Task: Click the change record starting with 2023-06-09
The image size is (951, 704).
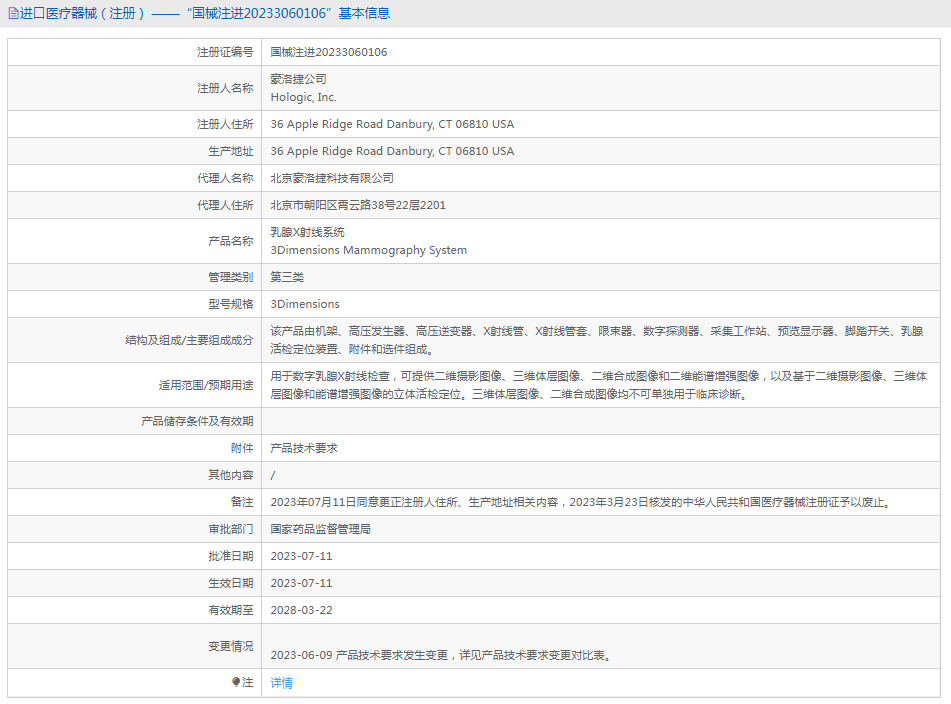Action: coord(441,655)
